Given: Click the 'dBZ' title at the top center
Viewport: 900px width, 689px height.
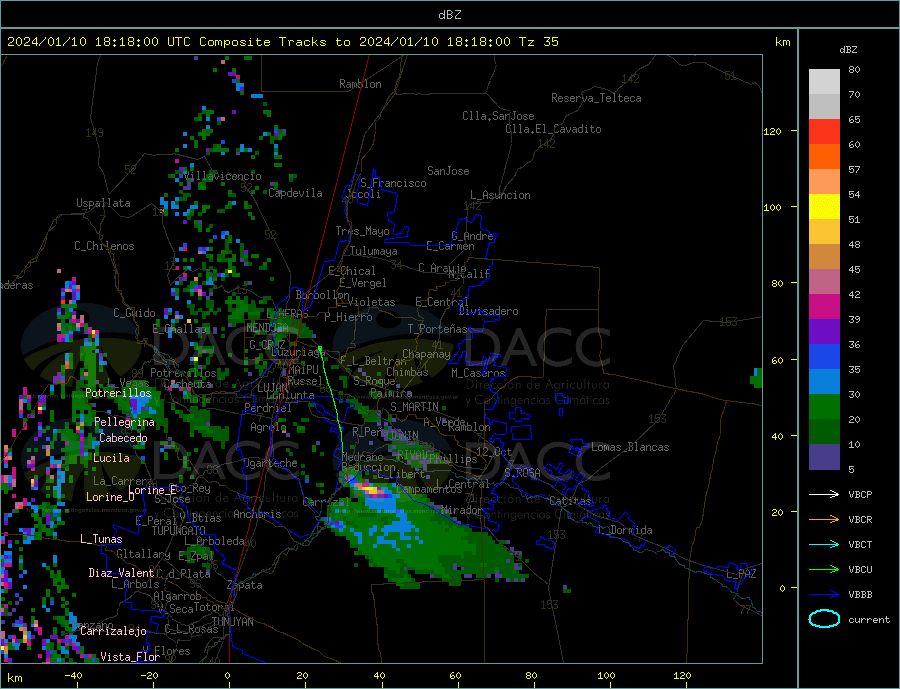Looking at the screenshot, I should tap(449, 15).
